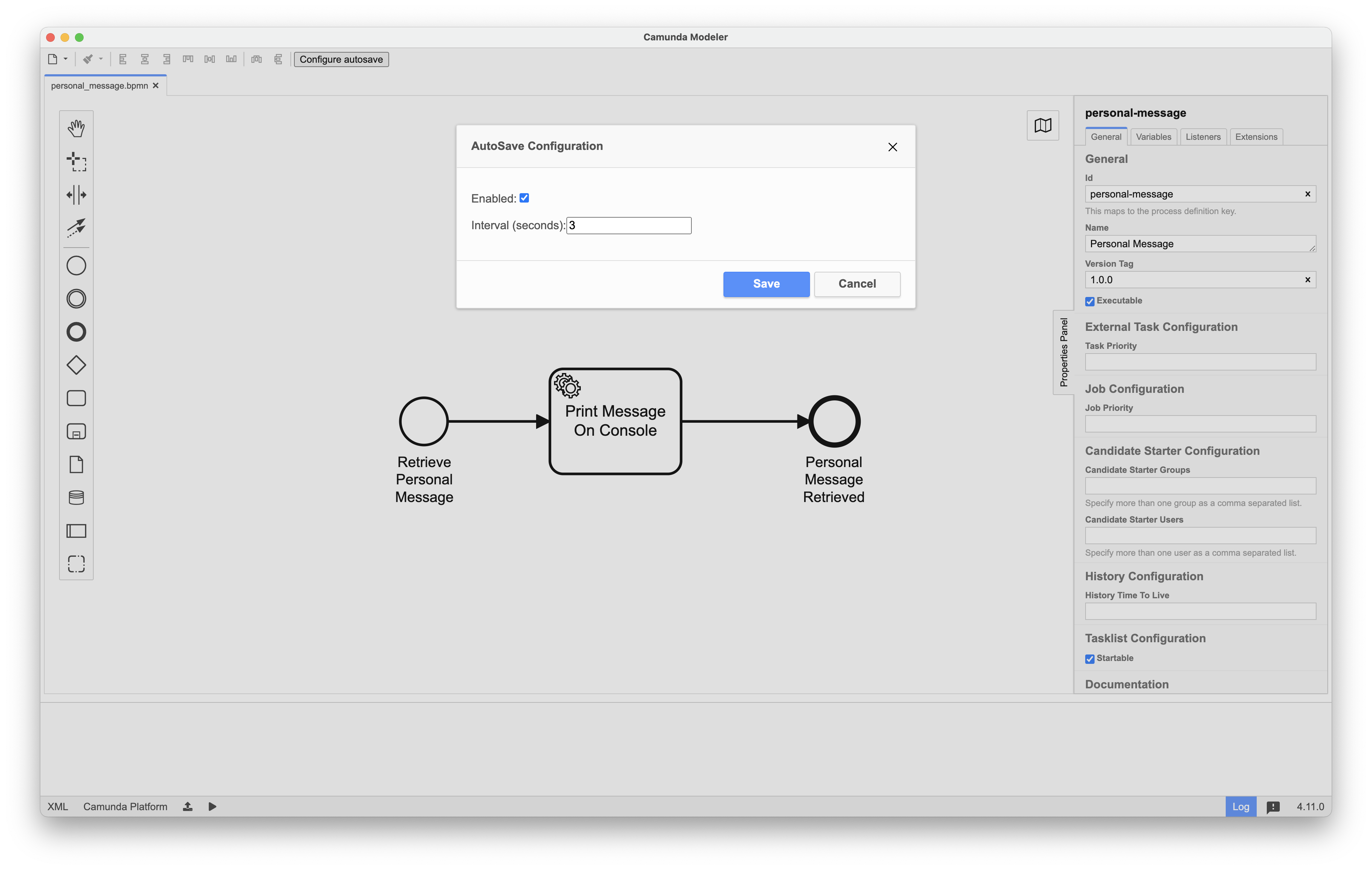Close the personal_message.bpmn tab
This screenshot has height=870, width=1372.
point(156,85)
